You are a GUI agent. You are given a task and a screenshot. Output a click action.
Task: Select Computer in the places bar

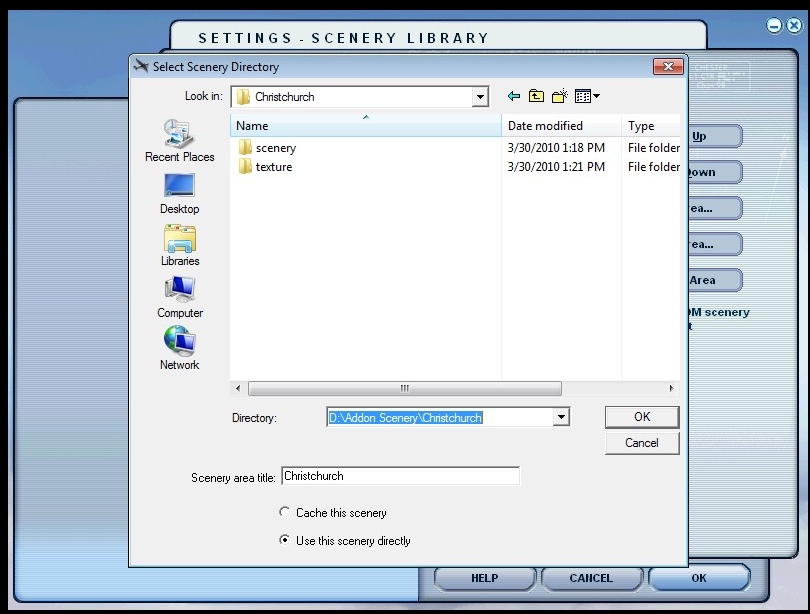(180, 297)
